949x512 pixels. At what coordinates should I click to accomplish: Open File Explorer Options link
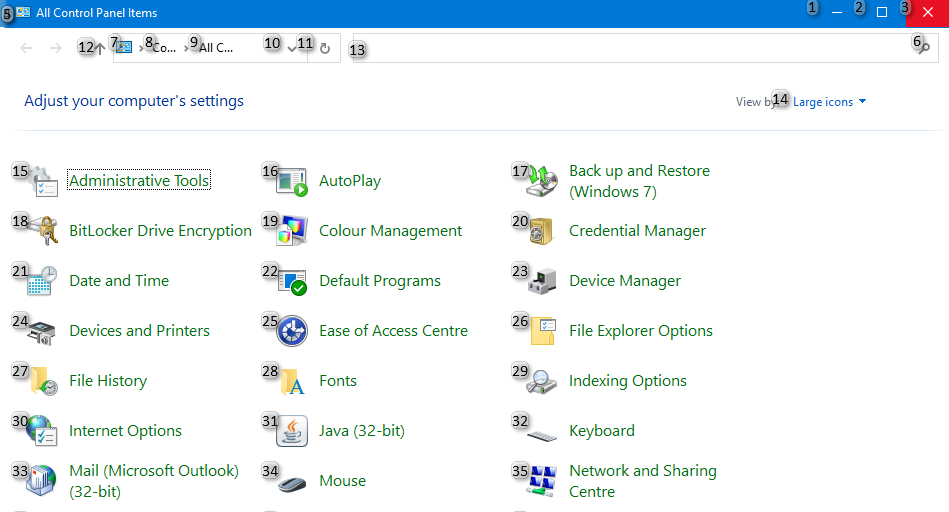(641, 331)
